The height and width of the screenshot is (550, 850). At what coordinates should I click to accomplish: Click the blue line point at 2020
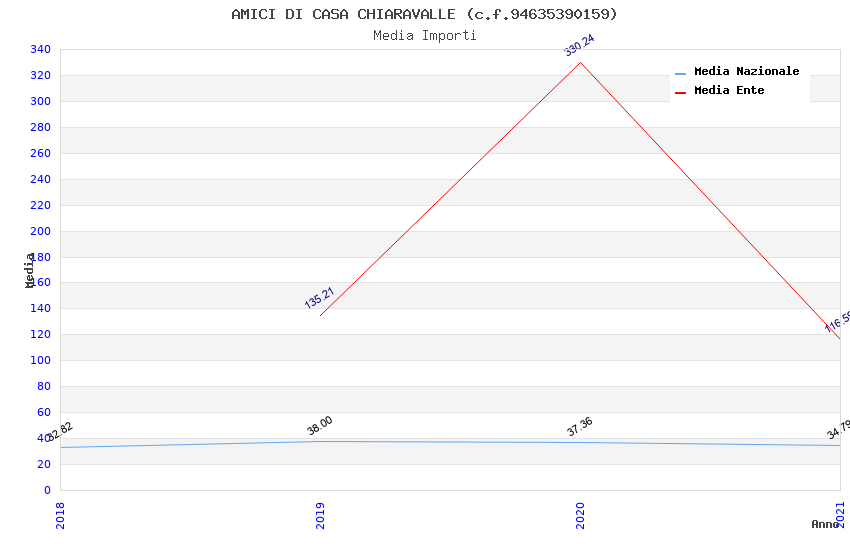click(x=581, y=442)
